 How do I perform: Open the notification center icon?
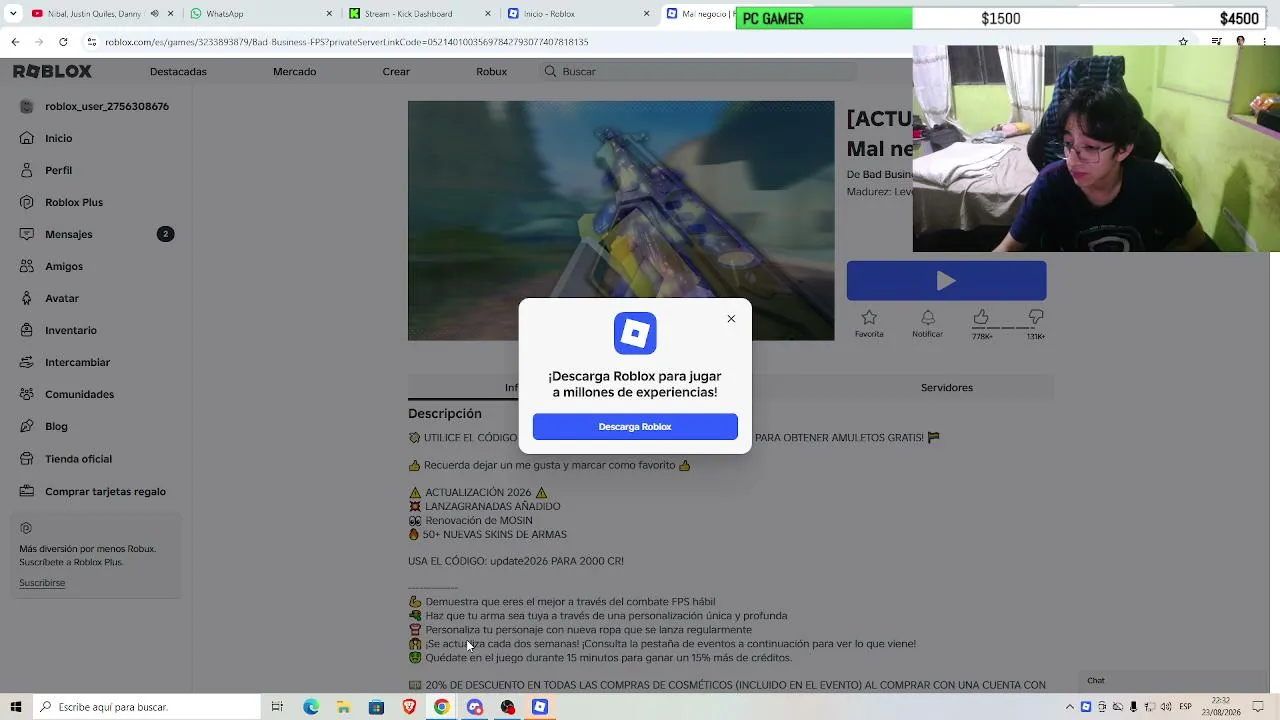click(1258, 707)
